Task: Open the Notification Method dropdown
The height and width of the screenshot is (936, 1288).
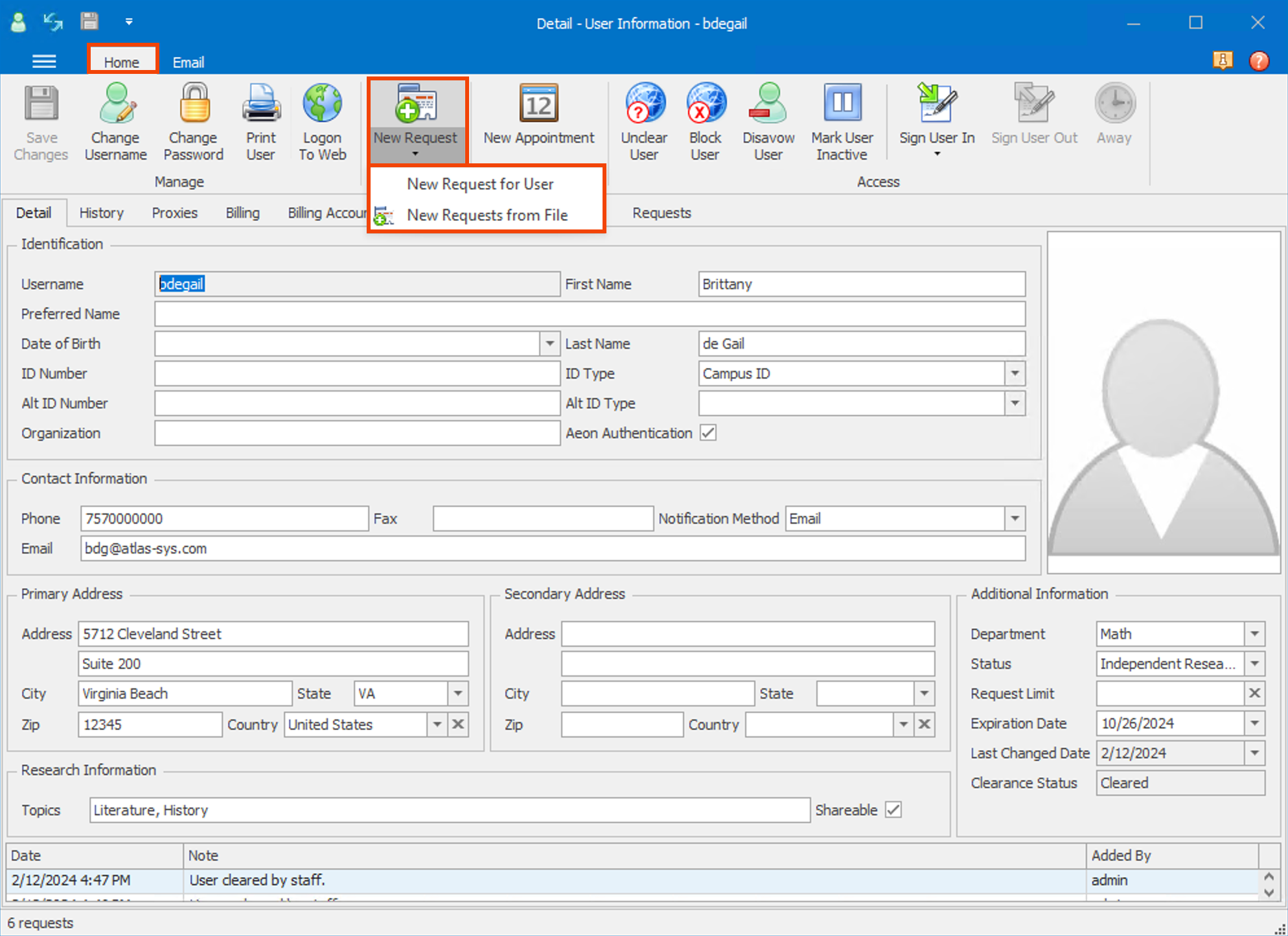Action: tap(1015, 519)
